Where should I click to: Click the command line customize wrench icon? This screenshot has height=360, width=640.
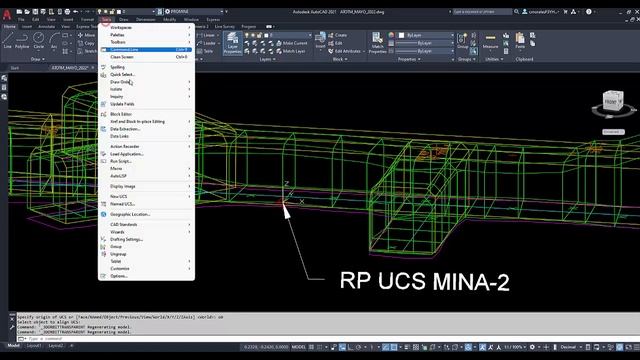coord(12,327)
